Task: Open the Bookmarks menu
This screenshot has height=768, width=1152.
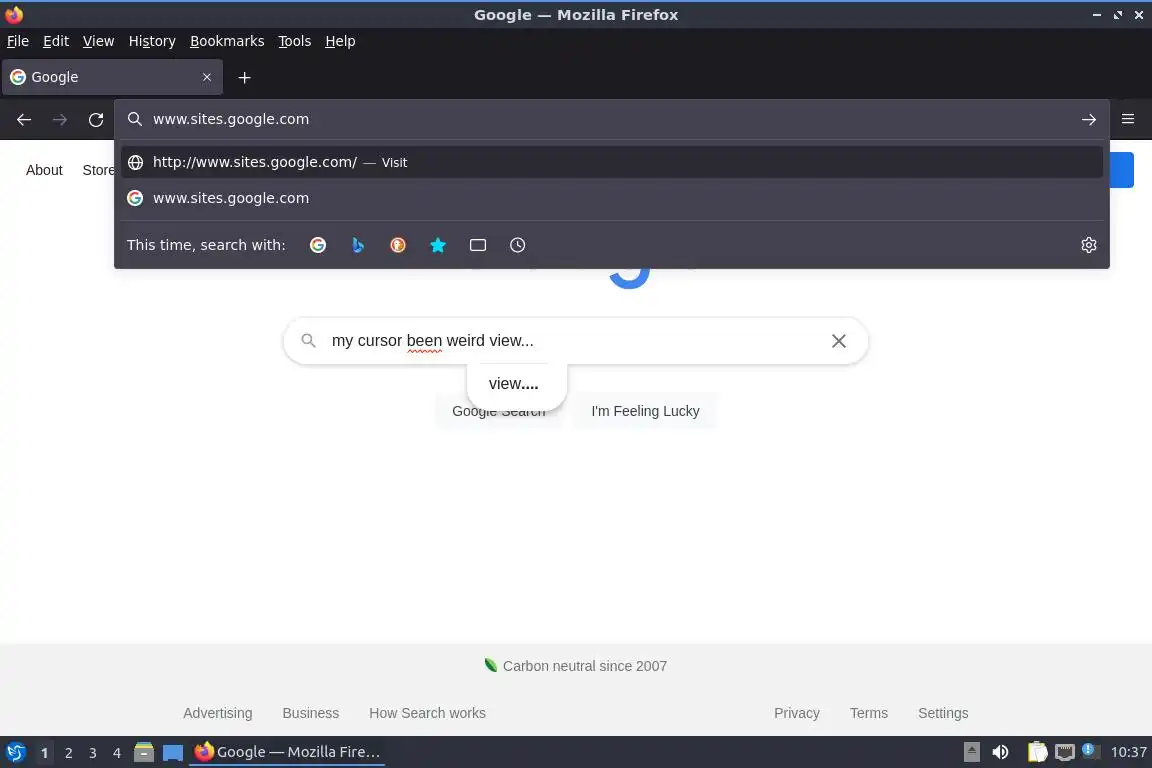Action: [227, 41]
